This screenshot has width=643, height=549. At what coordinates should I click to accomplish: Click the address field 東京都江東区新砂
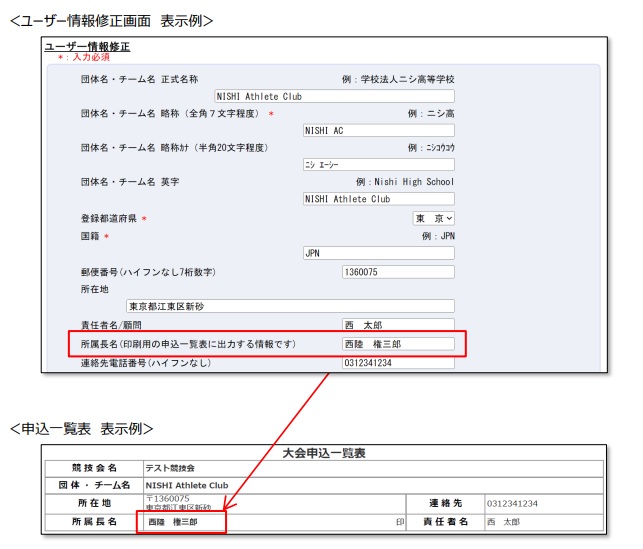[x=290, y=306]
